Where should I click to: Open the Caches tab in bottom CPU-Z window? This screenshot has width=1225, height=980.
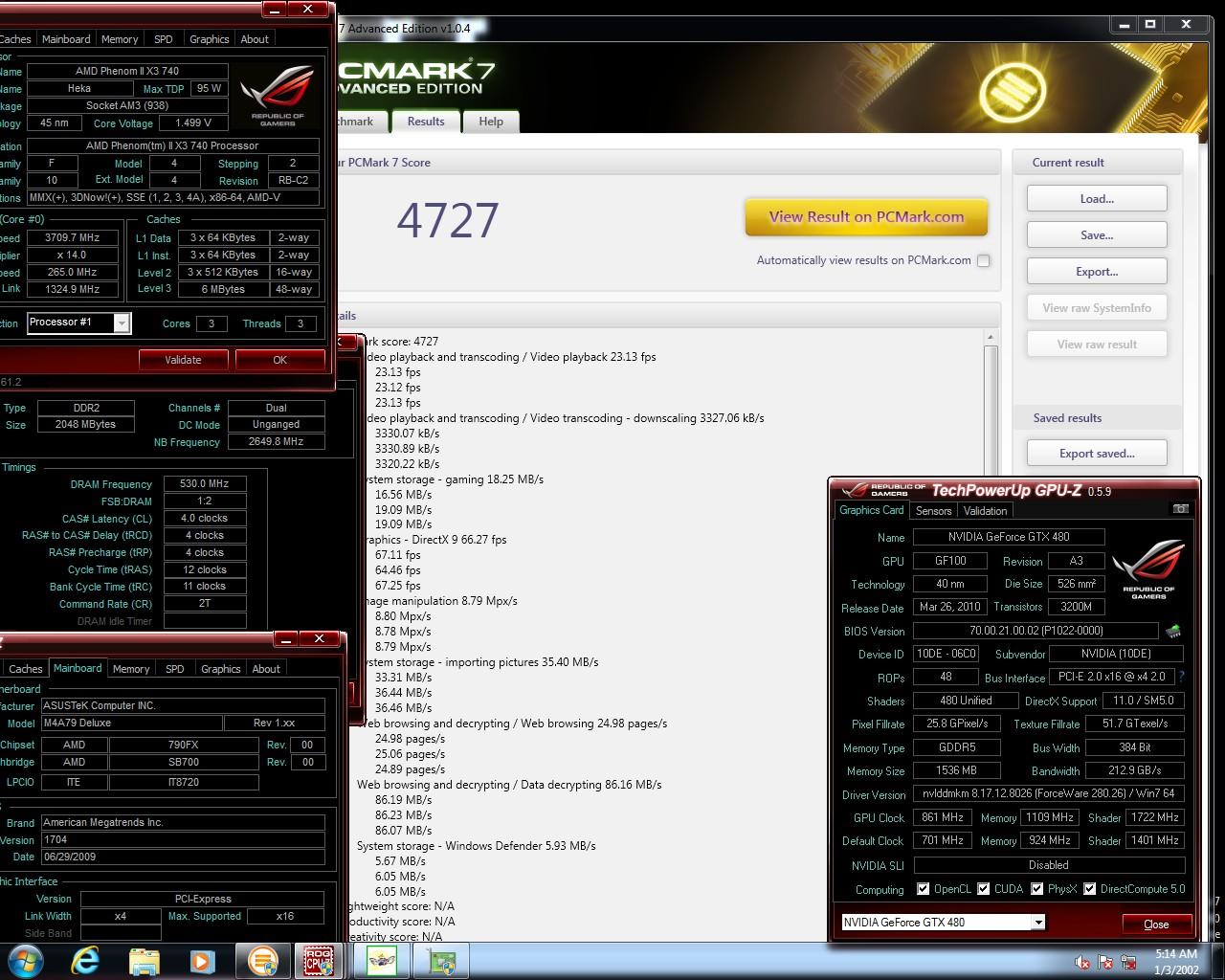pyautogui.click(x=26, y=669)
